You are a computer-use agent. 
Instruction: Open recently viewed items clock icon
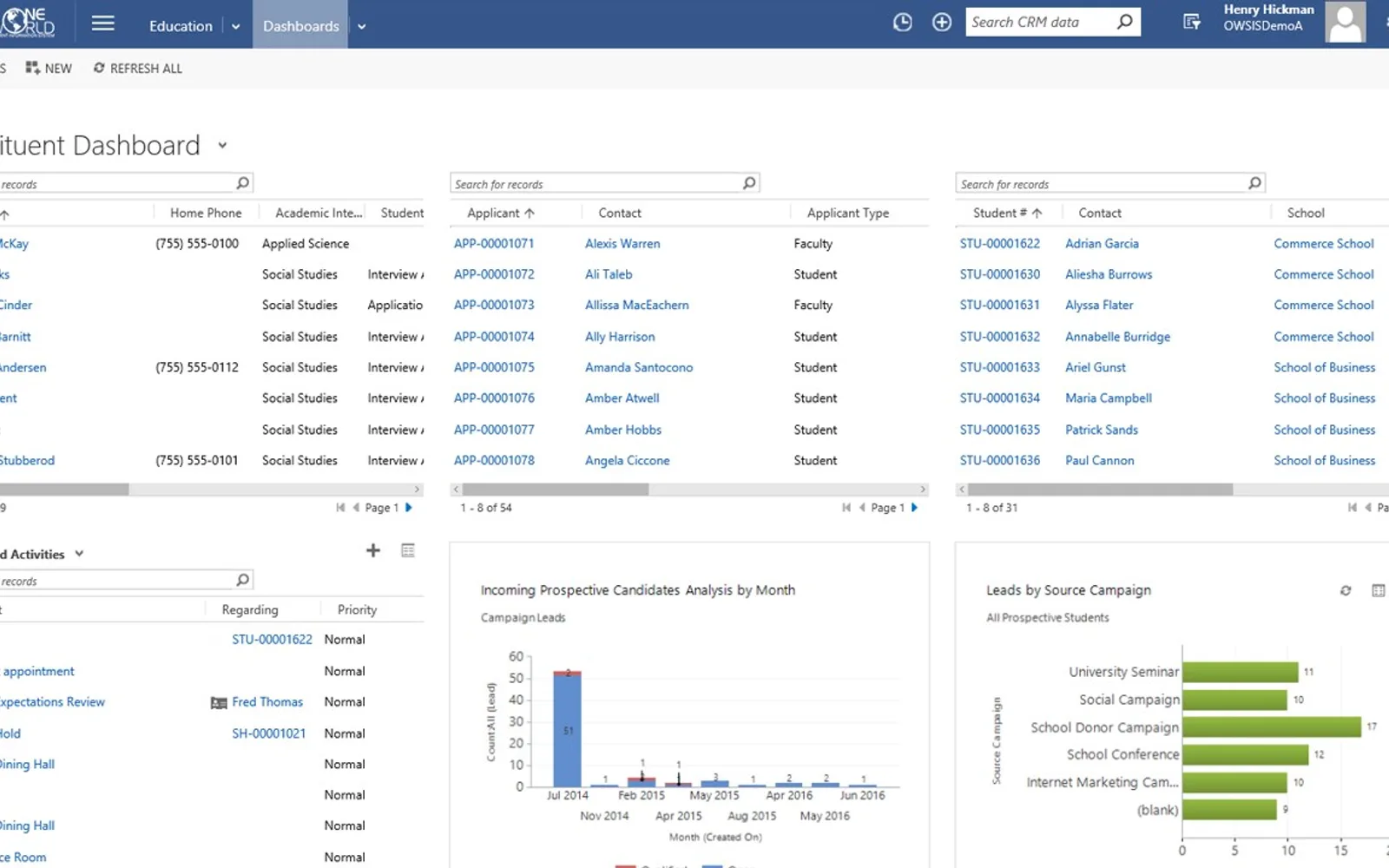click(903, 23)
